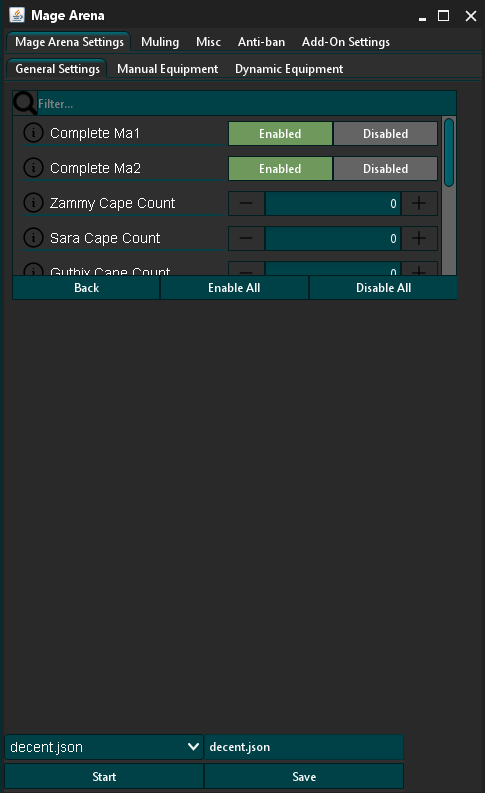Decrease Zammy Cape Count with minus
The width and height of the screenshot is (485, 793).
(x=246, y=203)
